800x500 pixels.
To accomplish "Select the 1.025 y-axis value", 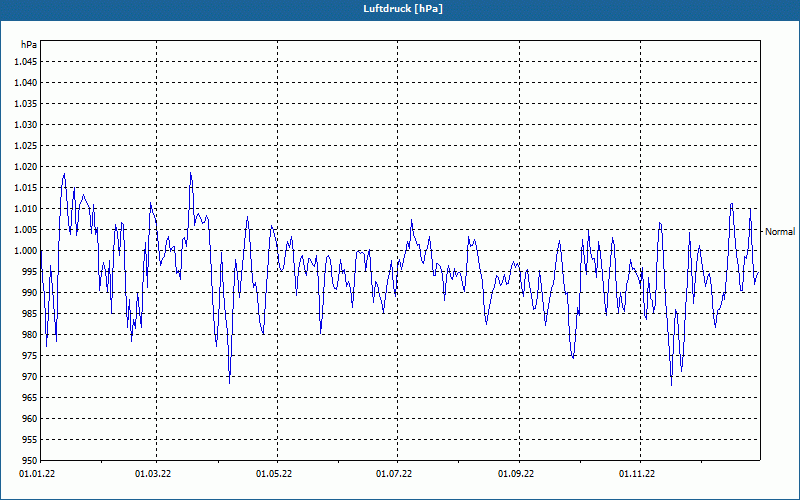I will click(x=26, y=145).
